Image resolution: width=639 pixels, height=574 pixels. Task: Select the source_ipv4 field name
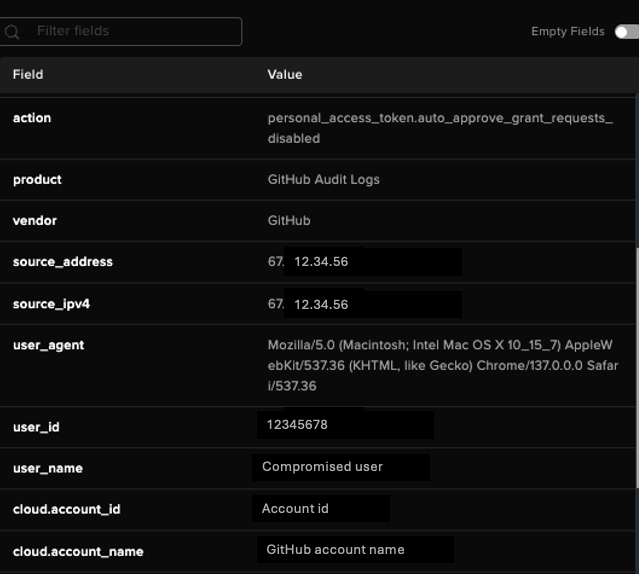(51, 304)
